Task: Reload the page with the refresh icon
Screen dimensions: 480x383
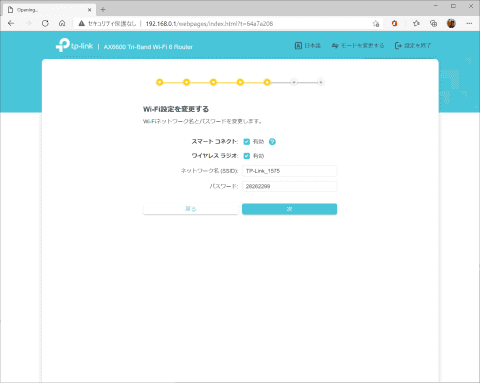Action: pos(45,23)
